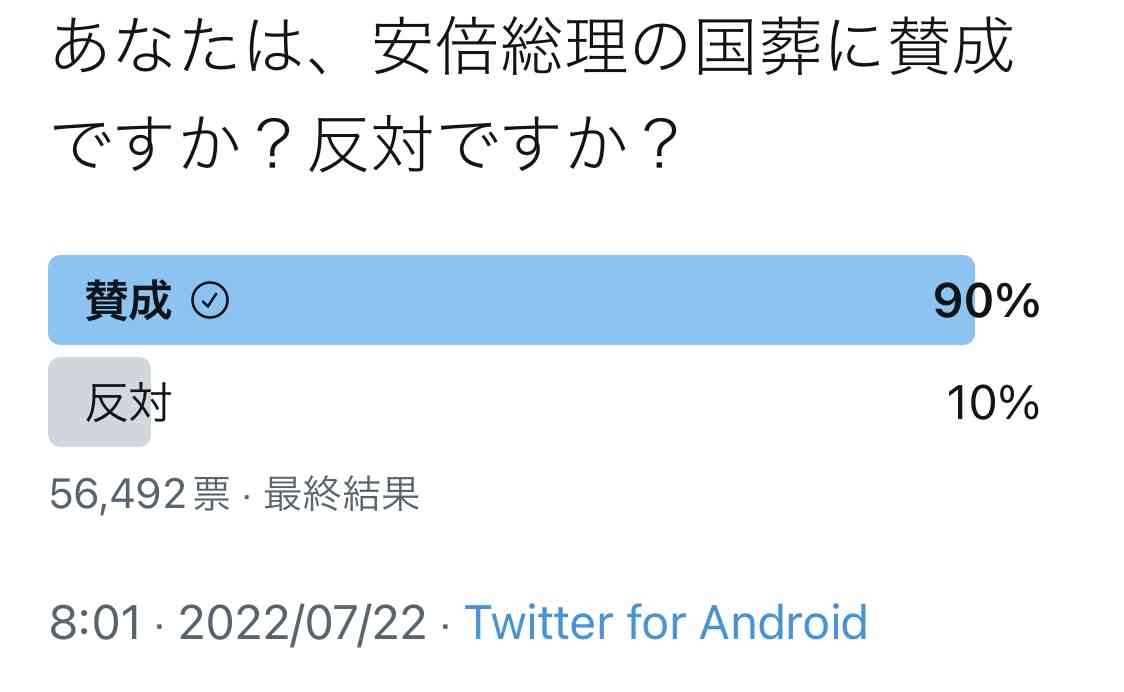This screenshot has width=1124, height=692.
Task: Click the gray portion of the 反対 bar
Action: (100, 402)
